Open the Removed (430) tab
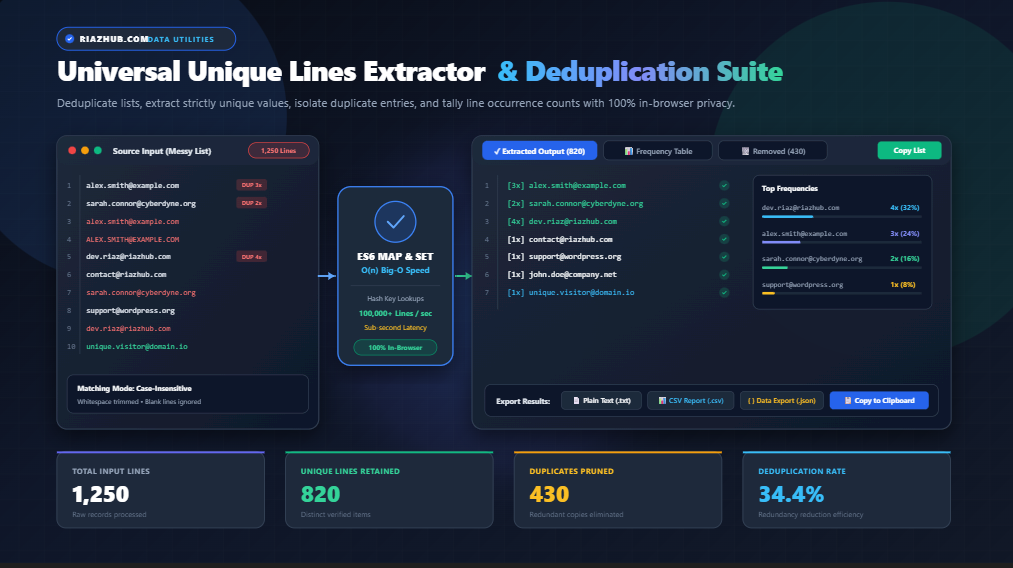 pyautogui.click(x=773, y=151)
